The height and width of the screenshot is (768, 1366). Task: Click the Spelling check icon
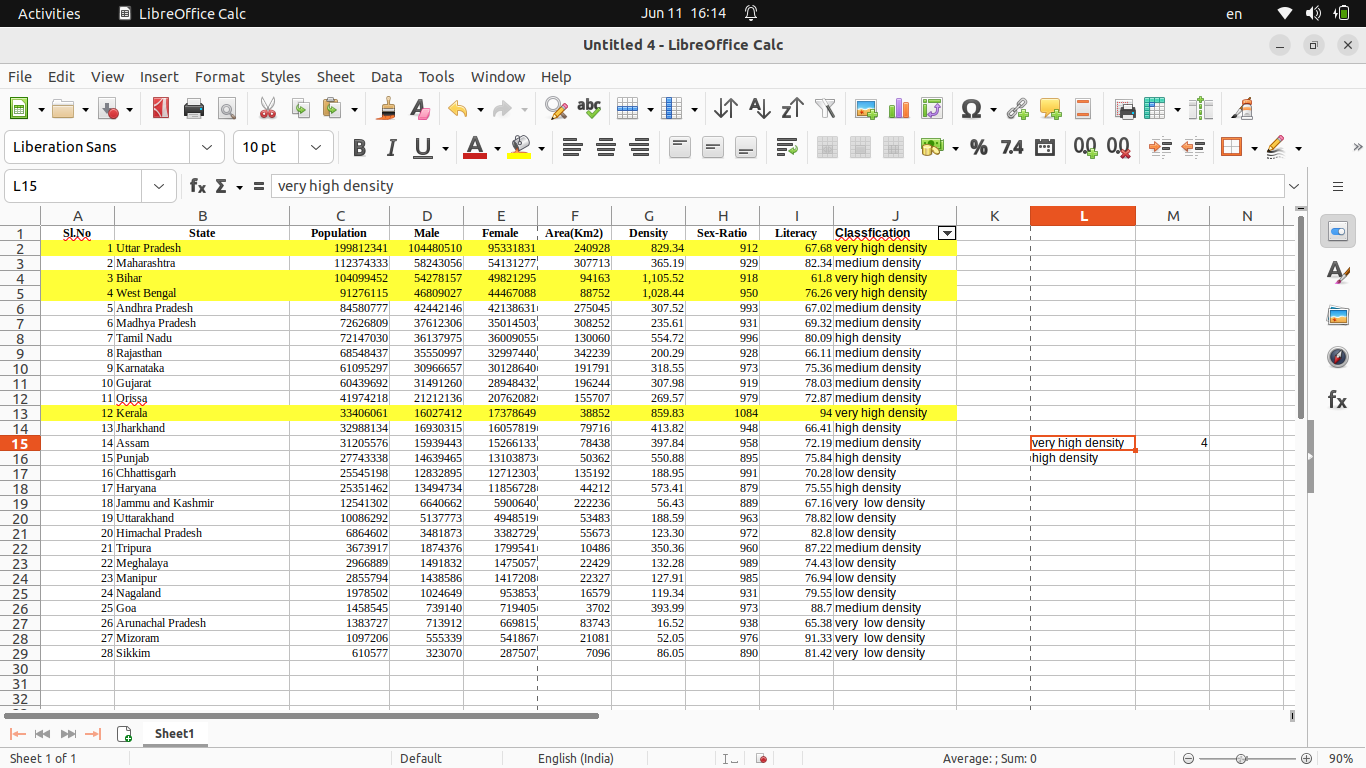click(589, 109)
